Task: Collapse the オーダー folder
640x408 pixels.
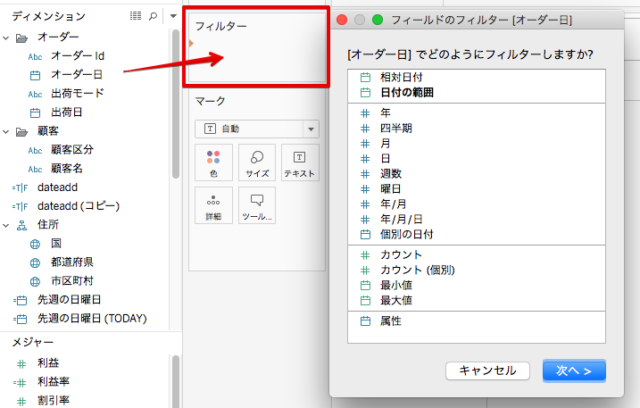Action: 6,38
